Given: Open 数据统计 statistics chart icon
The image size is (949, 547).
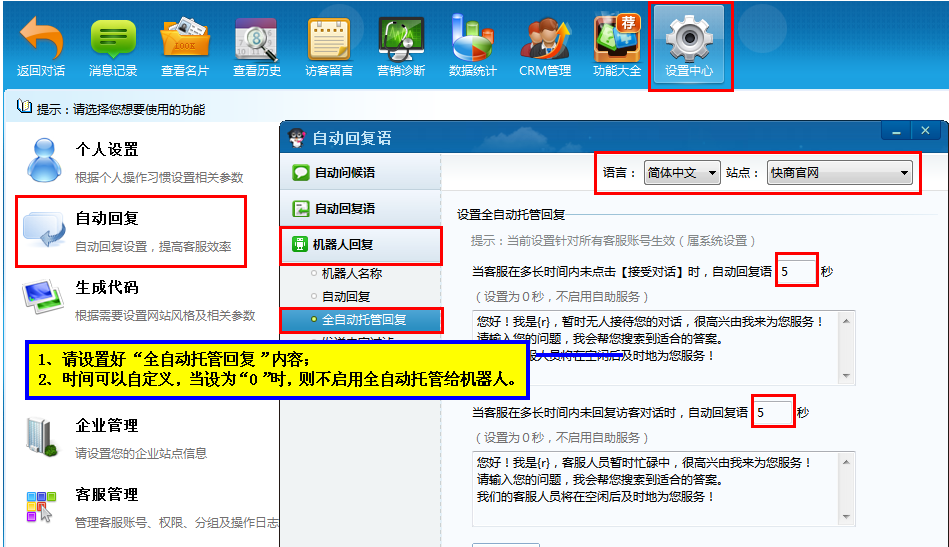Looking at the screenshot, I should point(473,40).
